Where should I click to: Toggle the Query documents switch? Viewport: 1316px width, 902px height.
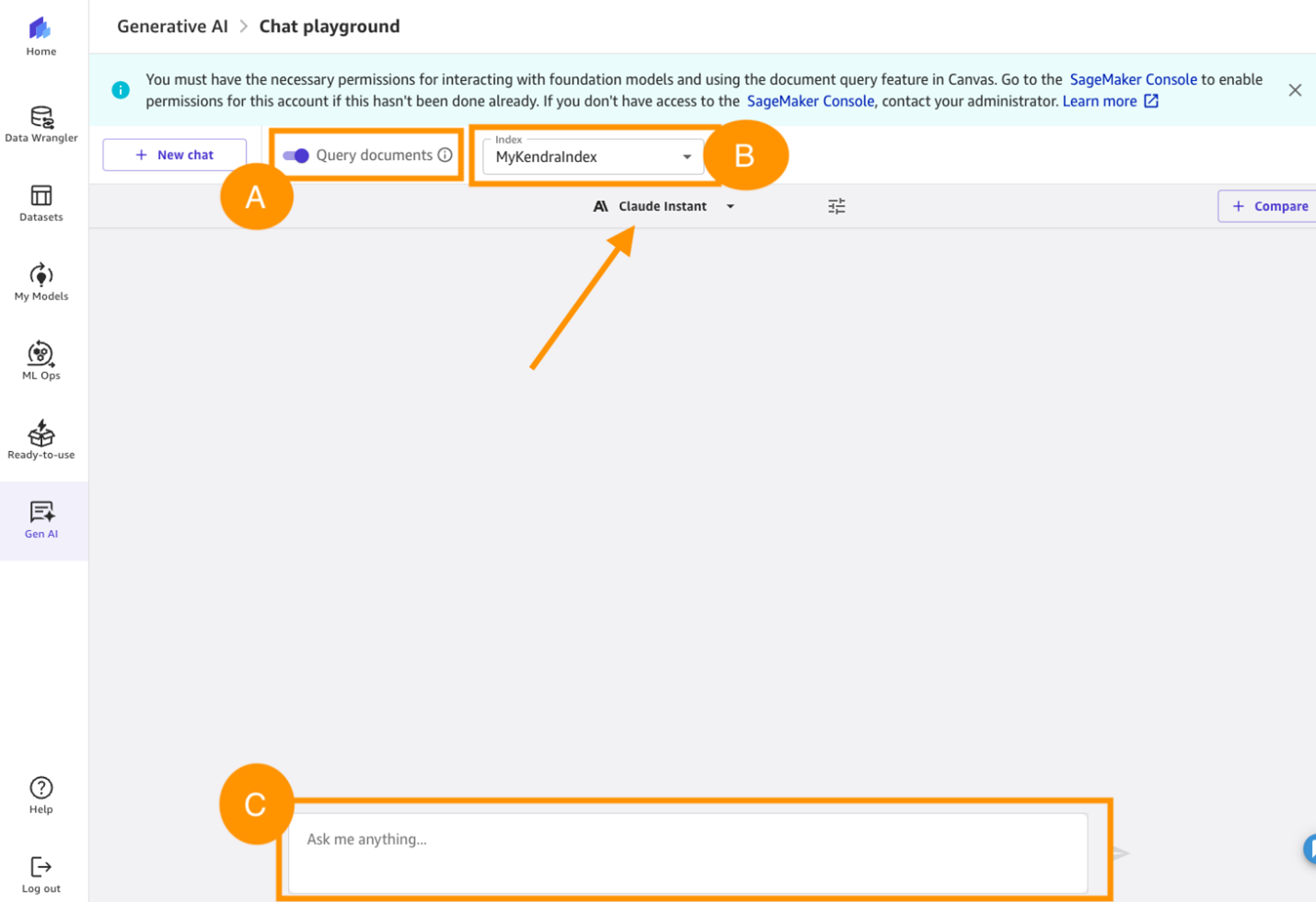[296, 156]
